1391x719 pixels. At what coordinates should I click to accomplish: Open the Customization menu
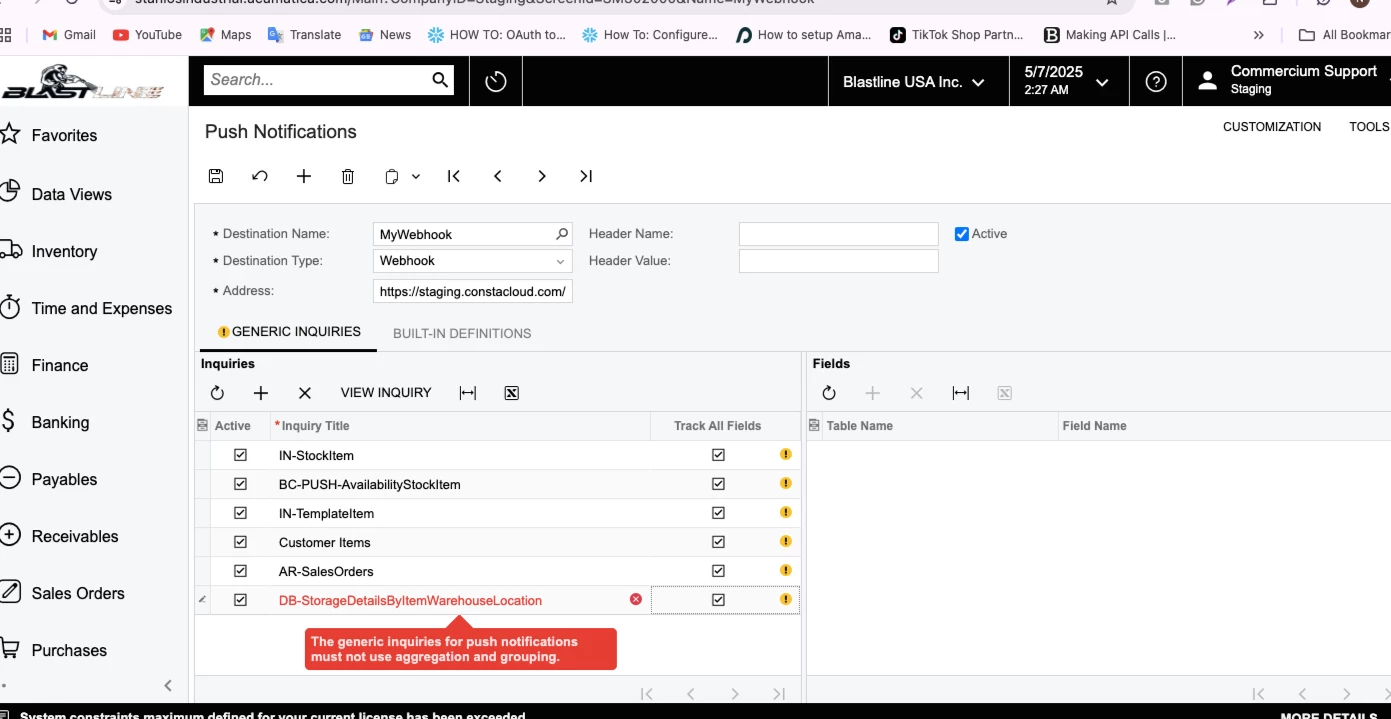pos(1272,127)
